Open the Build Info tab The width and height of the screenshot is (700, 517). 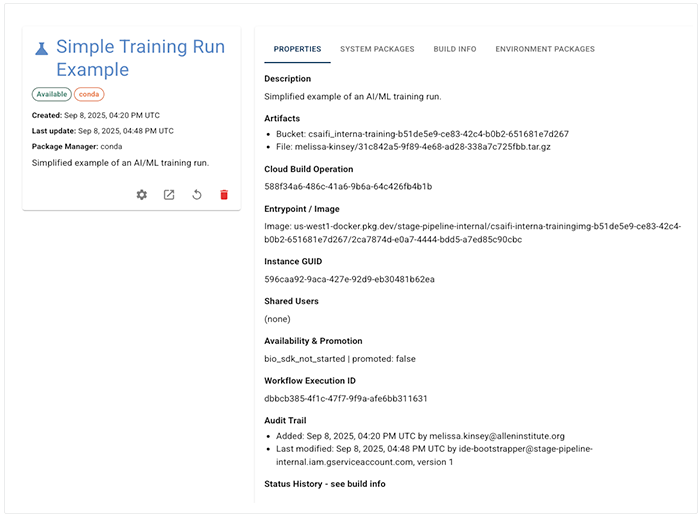pos(454,49)
